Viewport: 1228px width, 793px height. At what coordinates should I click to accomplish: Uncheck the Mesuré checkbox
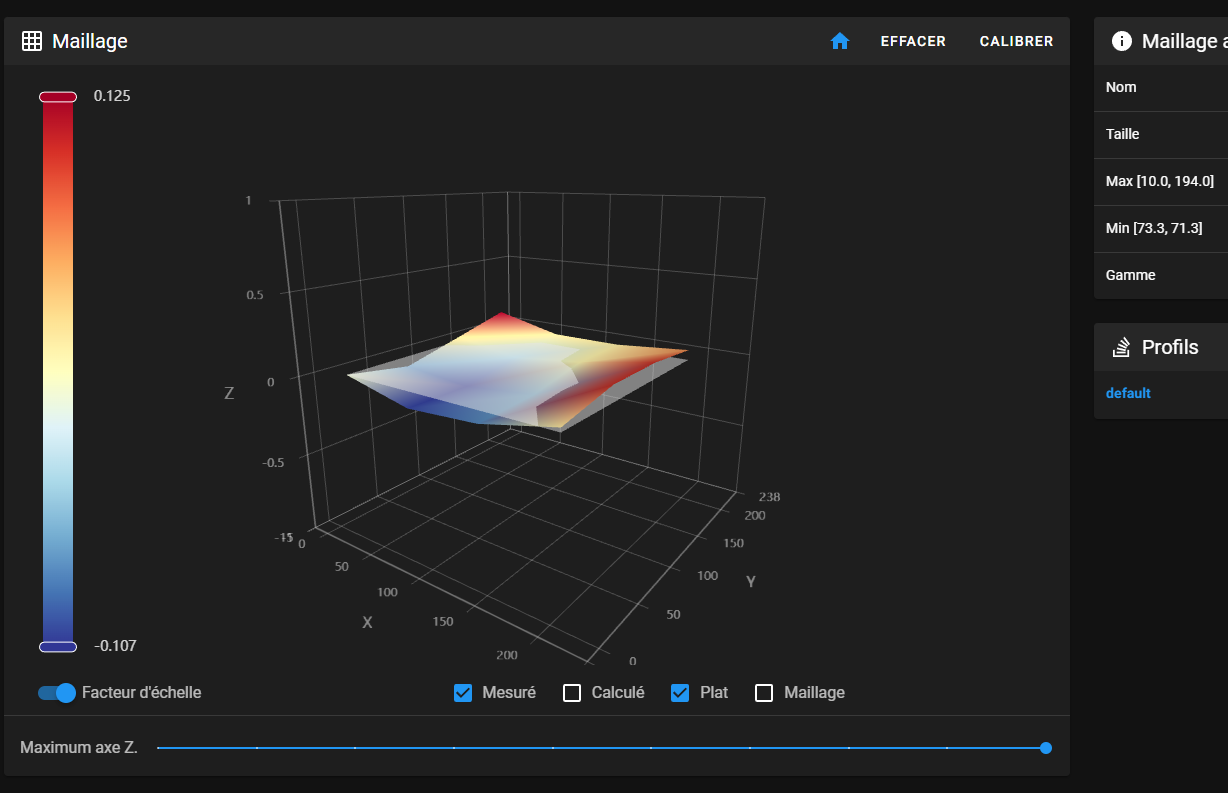point(463,693)
